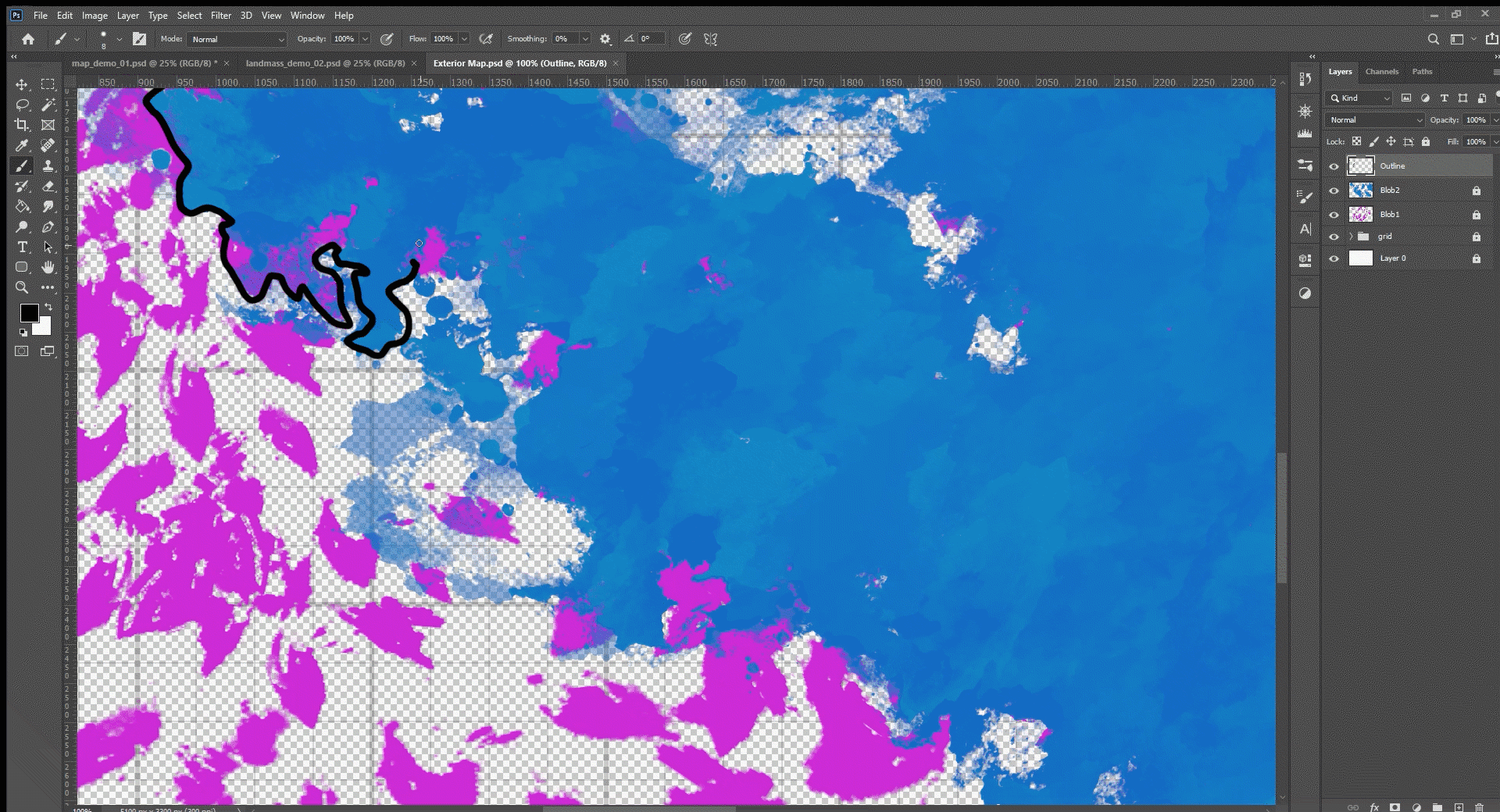Select the Move tool

click(x=23, y=84)
